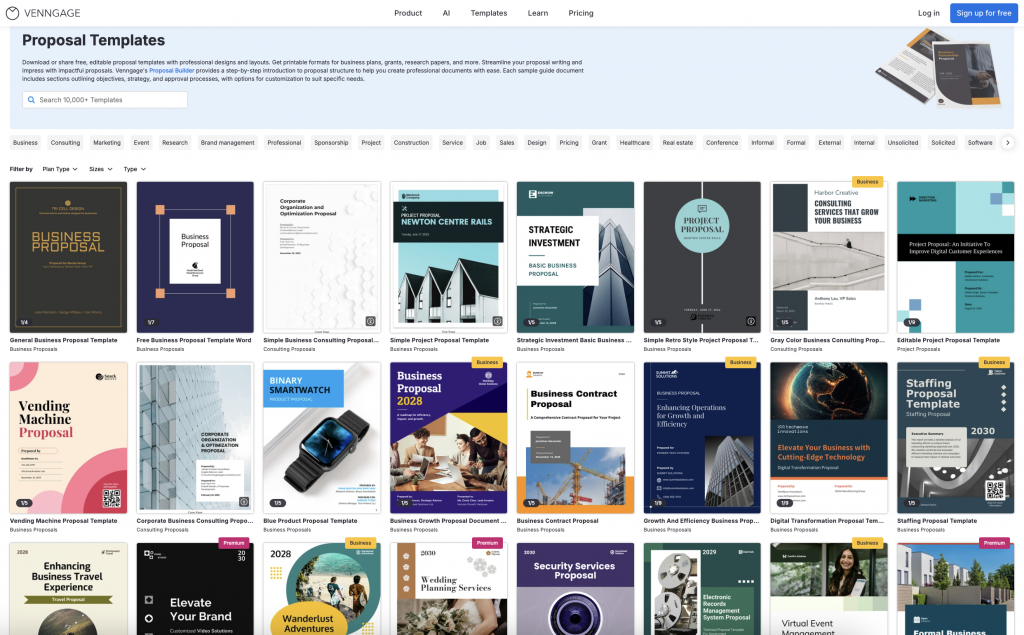This screenshot has height=635, width=1024.
Task: Select the Sponsorship category chip
Action: 331,143
